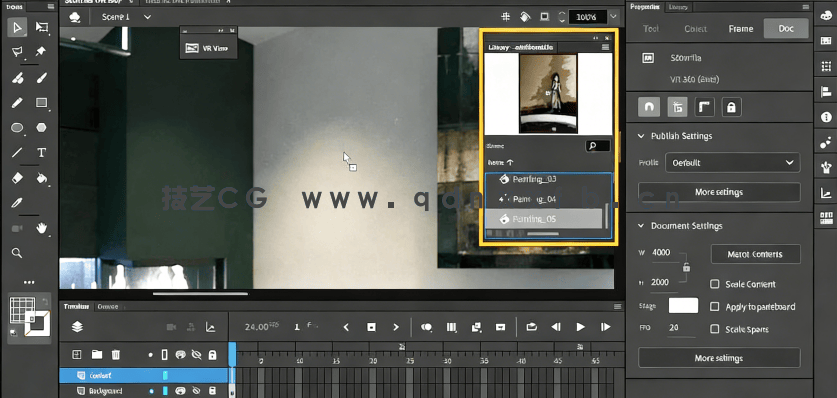This screenshot has height=398, width=837.
Task: Select the Fluid Brush tool
Action: (17, 78)
